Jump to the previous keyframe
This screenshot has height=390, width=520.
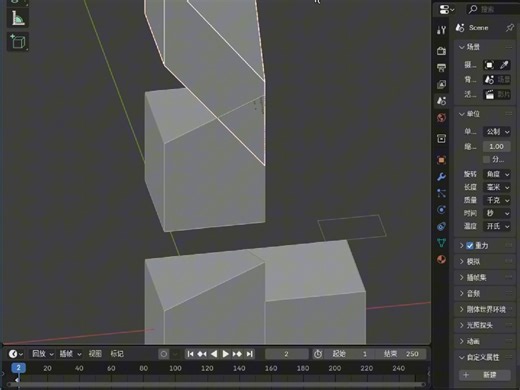(202, 354)
